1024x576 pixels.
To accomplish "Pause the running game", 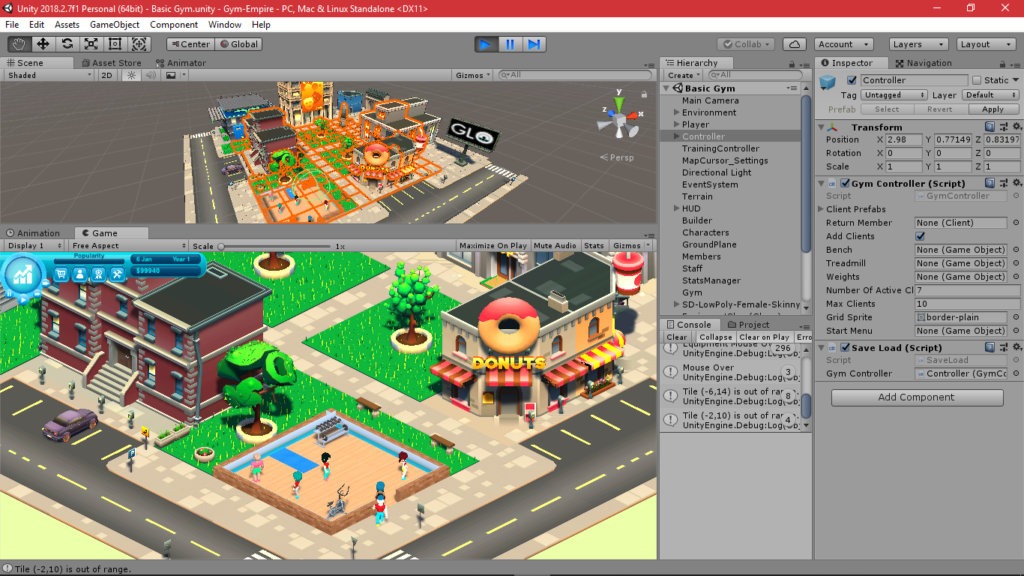I will click(x=511, y=43).
